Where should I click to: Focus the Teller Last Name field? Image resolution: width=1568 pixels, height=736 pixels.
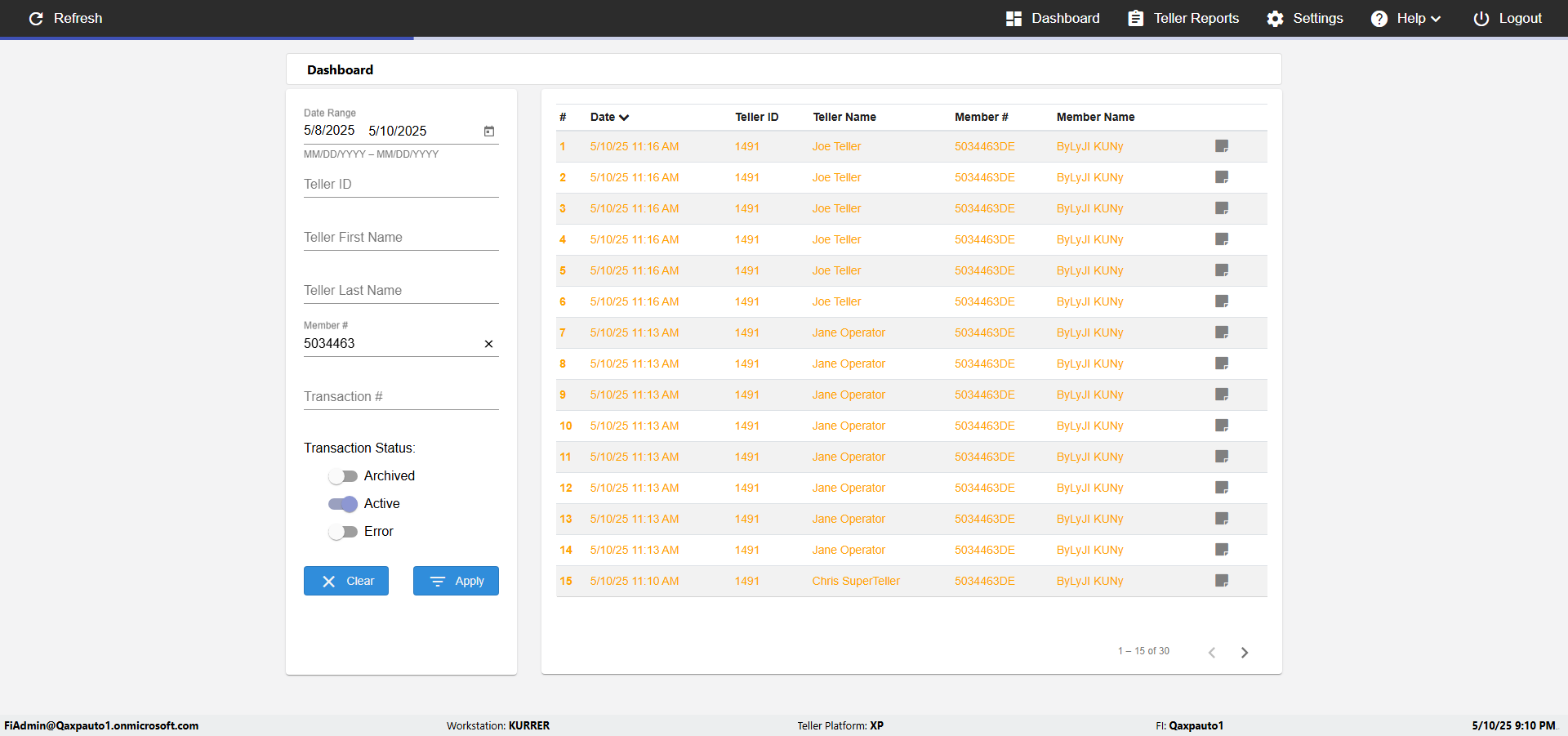[x=401, y=291]
